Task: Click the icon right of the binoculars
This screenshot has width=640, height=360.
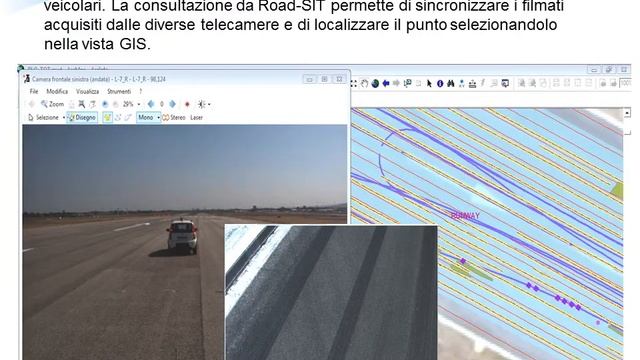Action: (x=462, y=84)
